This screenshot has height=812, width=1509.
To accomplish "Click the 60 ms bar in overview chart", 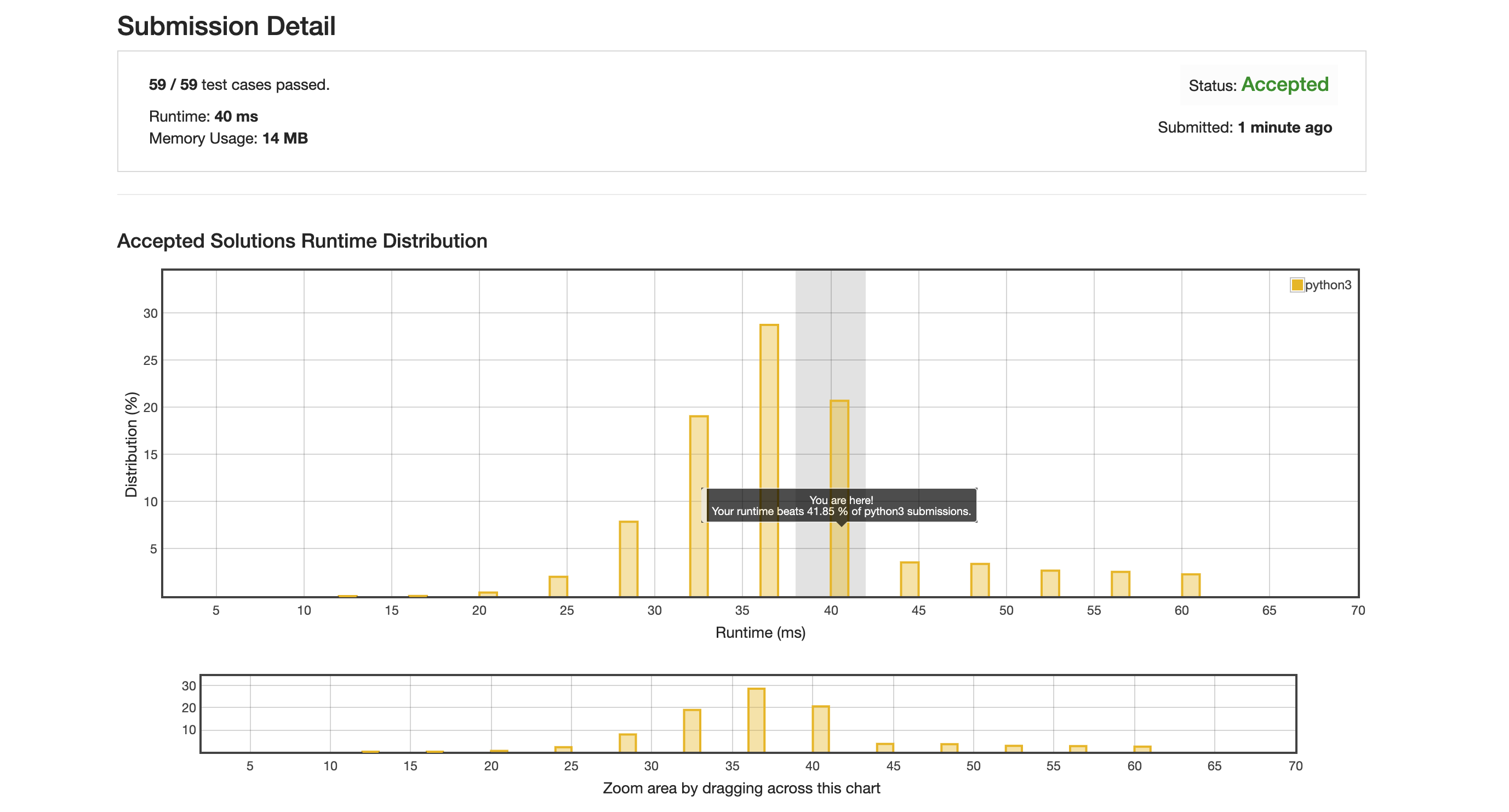I will (1142, 749).
